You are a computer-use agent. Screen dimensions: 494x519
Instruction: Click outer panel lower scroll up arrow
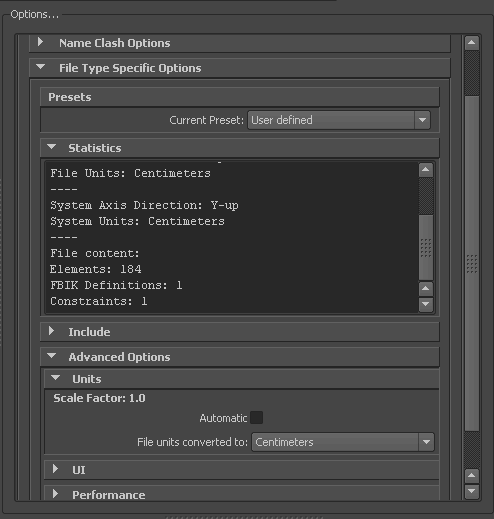click(472, 476)
